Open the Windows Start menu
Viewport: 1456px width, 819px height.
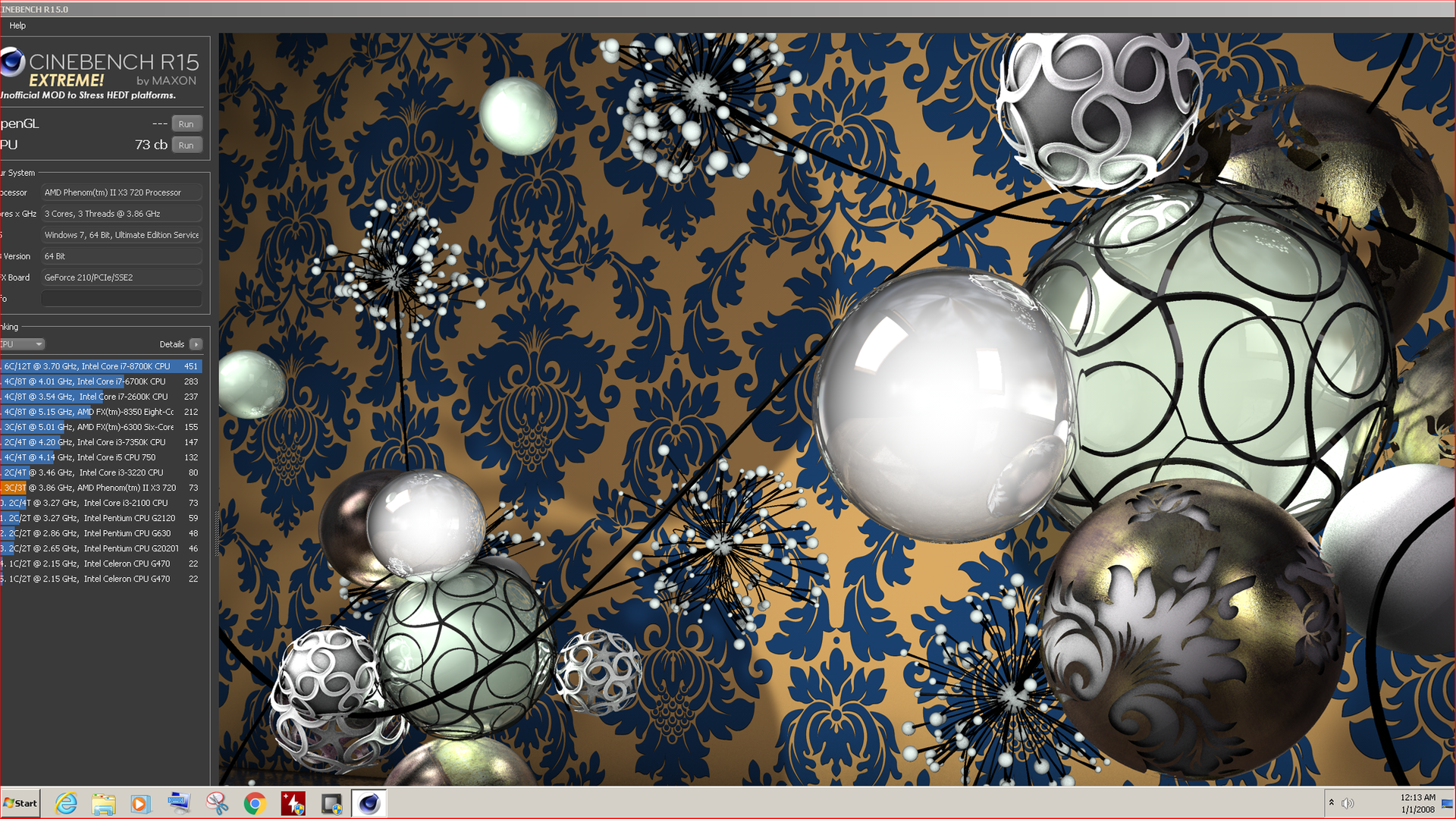pos(20,803)
